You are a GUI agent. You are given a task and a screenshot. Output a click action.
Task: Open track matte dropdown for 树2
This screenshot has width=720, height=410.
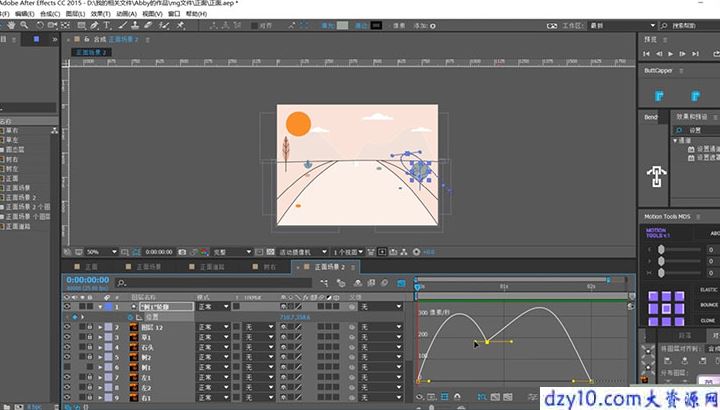[258, 357]
